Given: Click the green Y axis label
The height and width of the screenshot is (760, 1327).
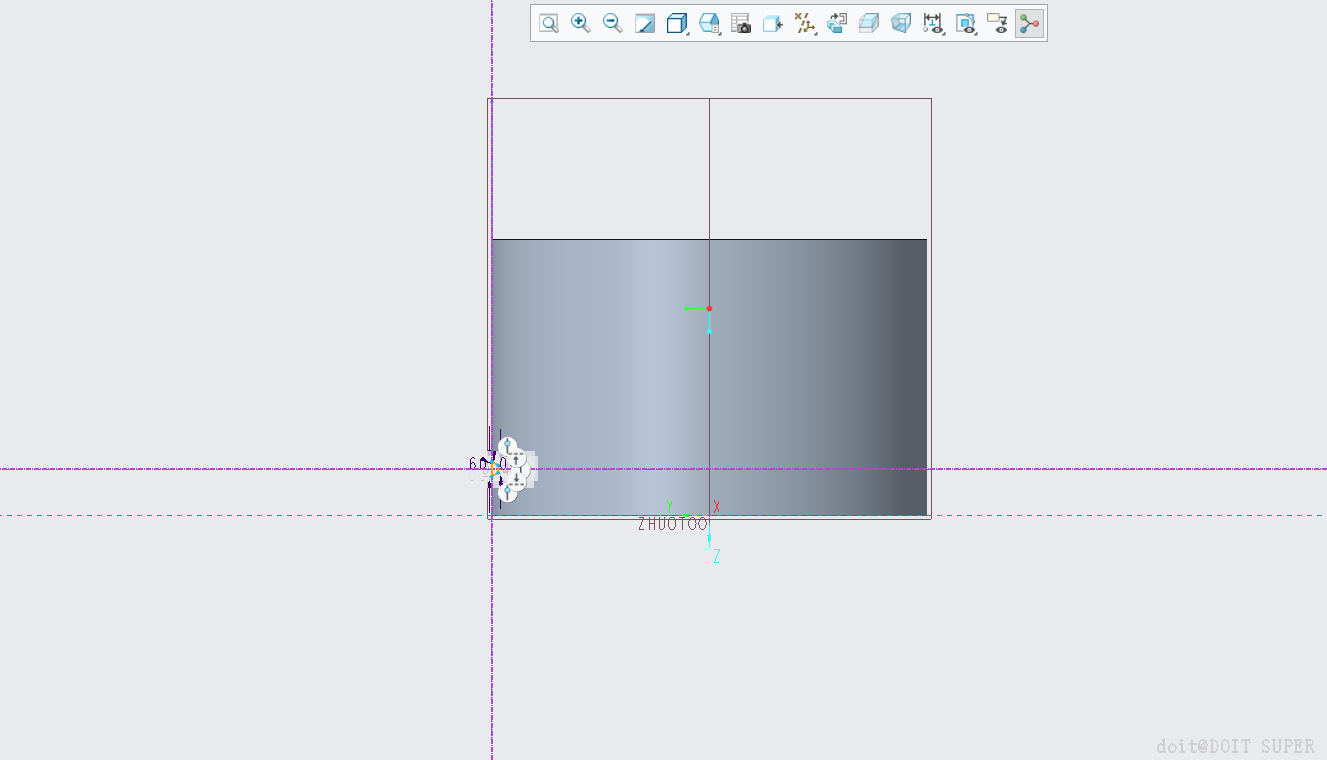Looking at the screenshot, I should click(x=669, y=507).
